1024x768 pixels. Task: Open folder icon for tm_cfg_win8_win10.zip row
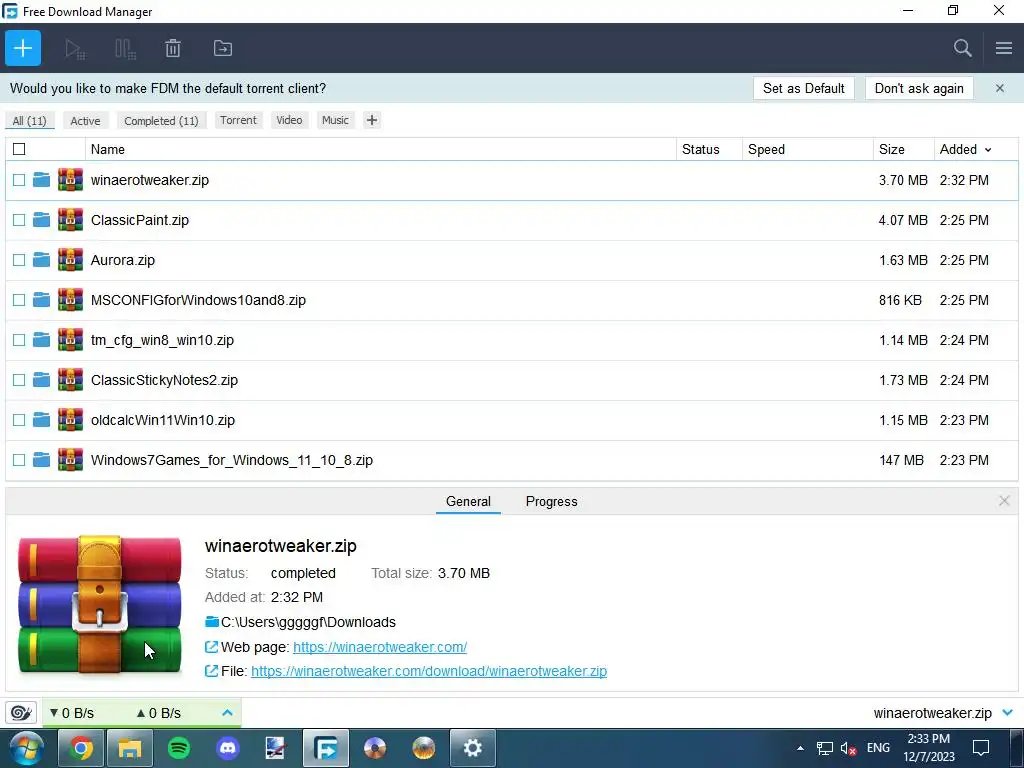pyautogui.click(x=42, y=340)
